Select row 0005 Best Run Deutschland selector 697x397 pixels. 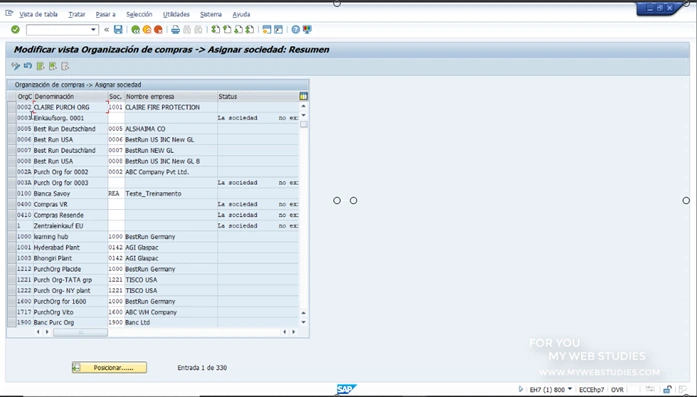tap(12, 129)
